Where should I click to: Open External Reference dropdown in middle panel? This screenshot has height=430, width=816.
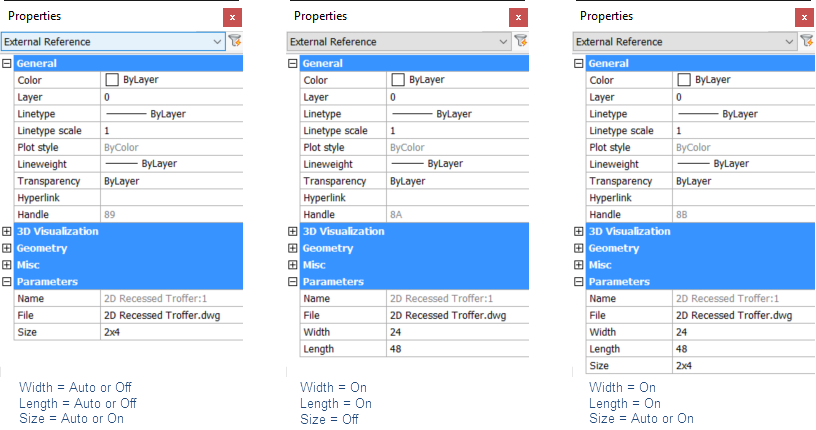(504, 42)
